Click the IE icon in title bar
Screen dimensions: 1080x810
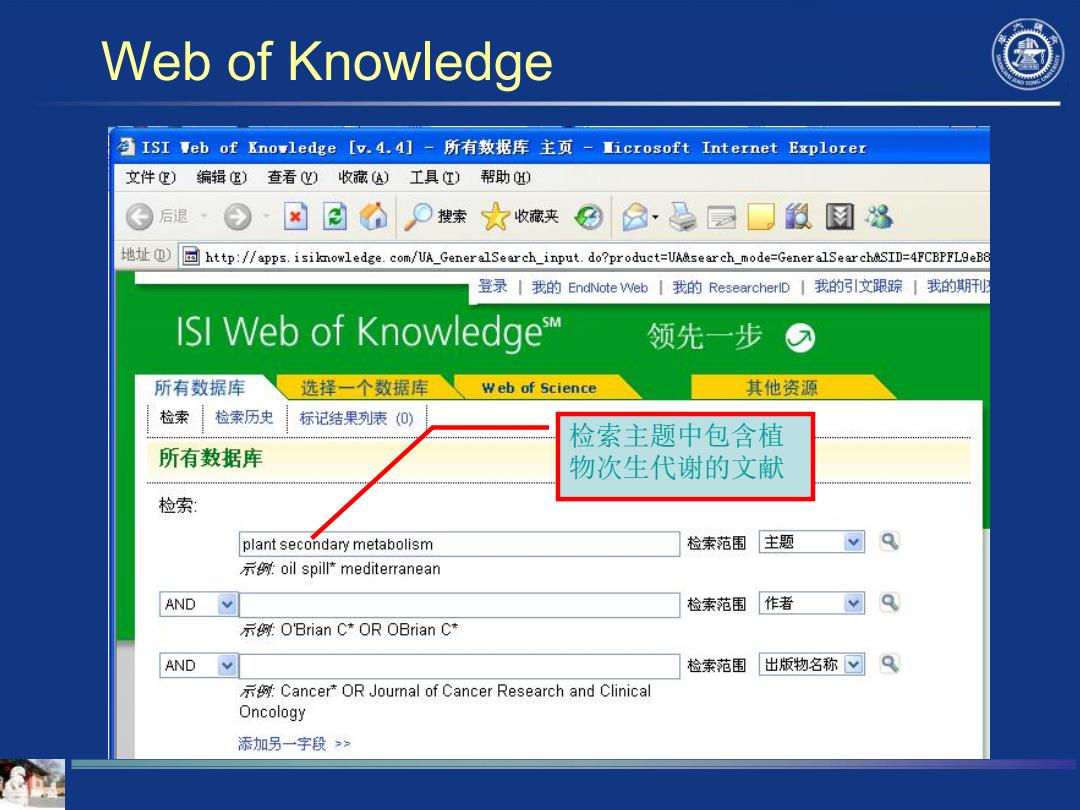coord(126,147)
